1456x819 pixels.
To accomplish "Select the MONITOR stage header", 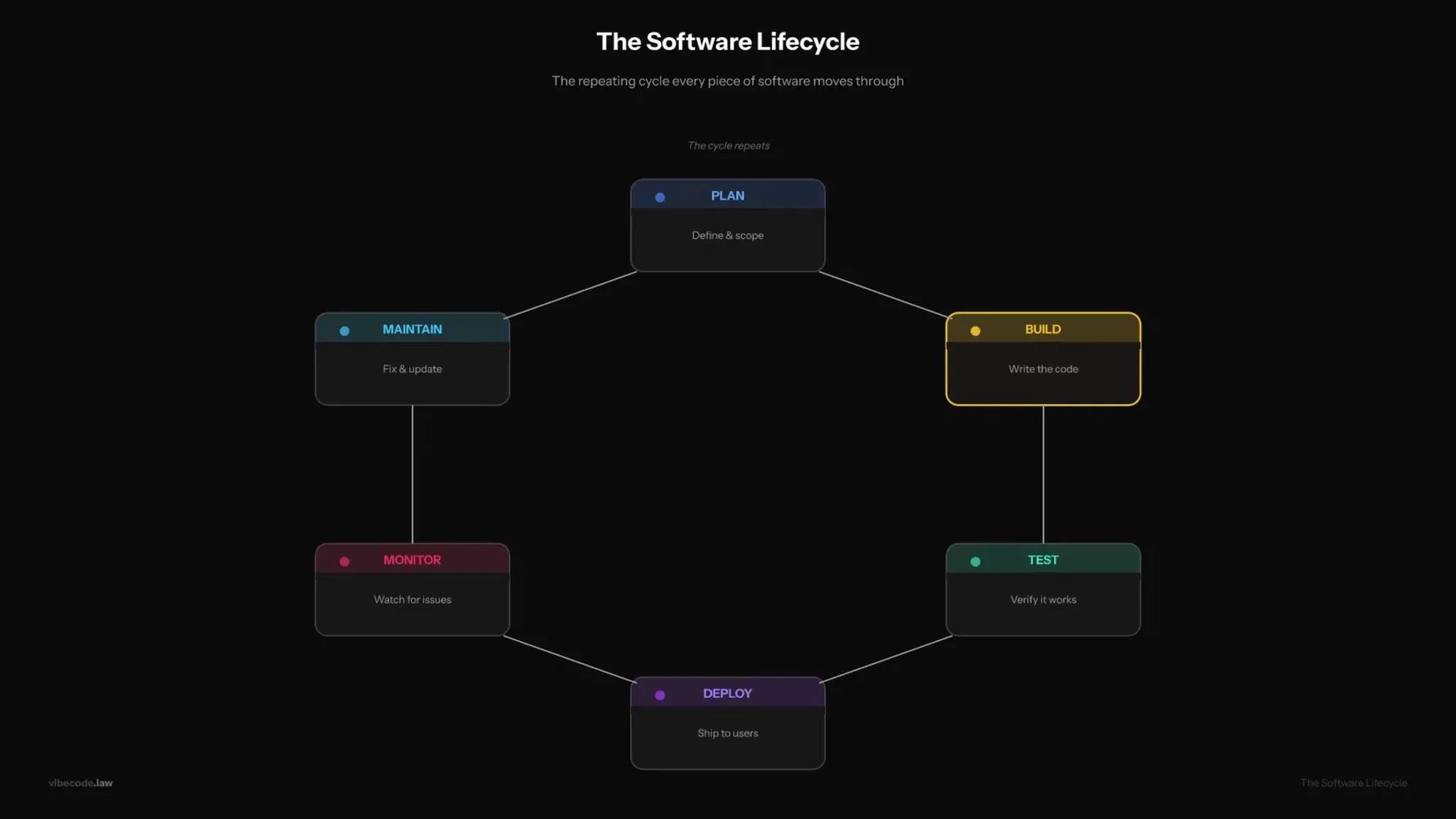I will (412, 560).
